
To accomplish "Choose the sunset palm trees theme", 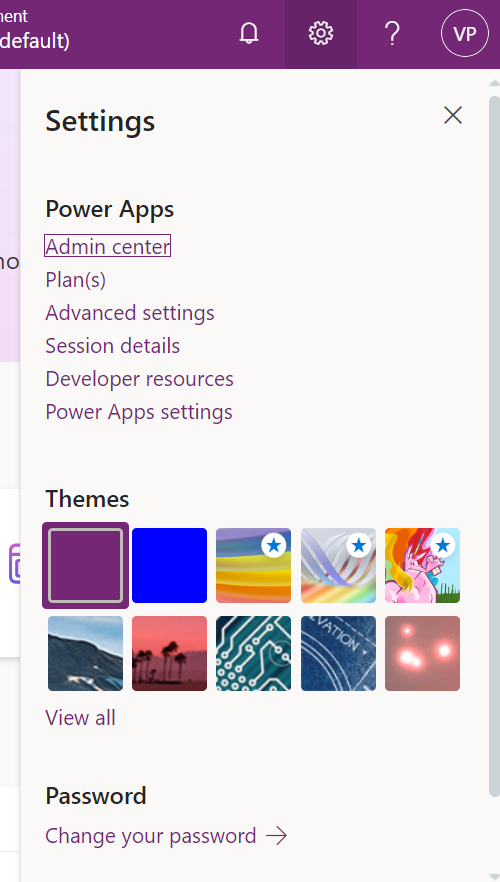I will point(169,653).
